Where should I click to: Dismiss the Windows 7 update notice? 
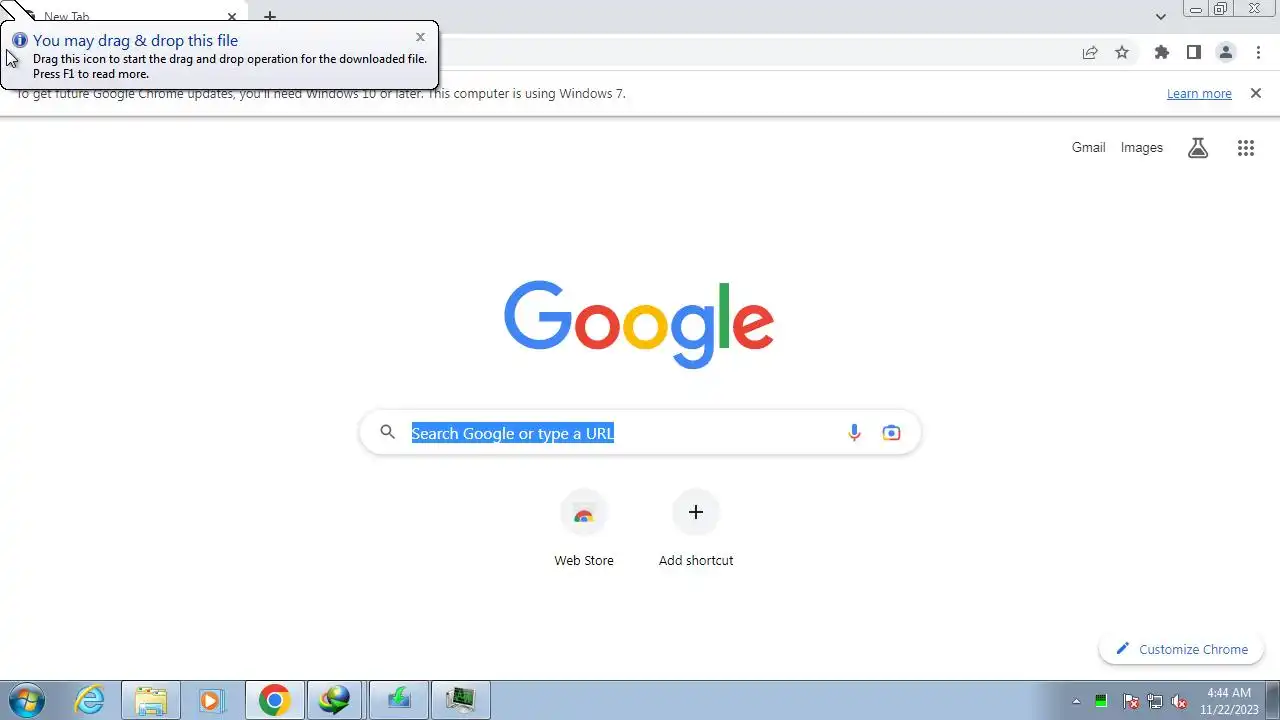pyautogui.click(x=1256, y=93)
